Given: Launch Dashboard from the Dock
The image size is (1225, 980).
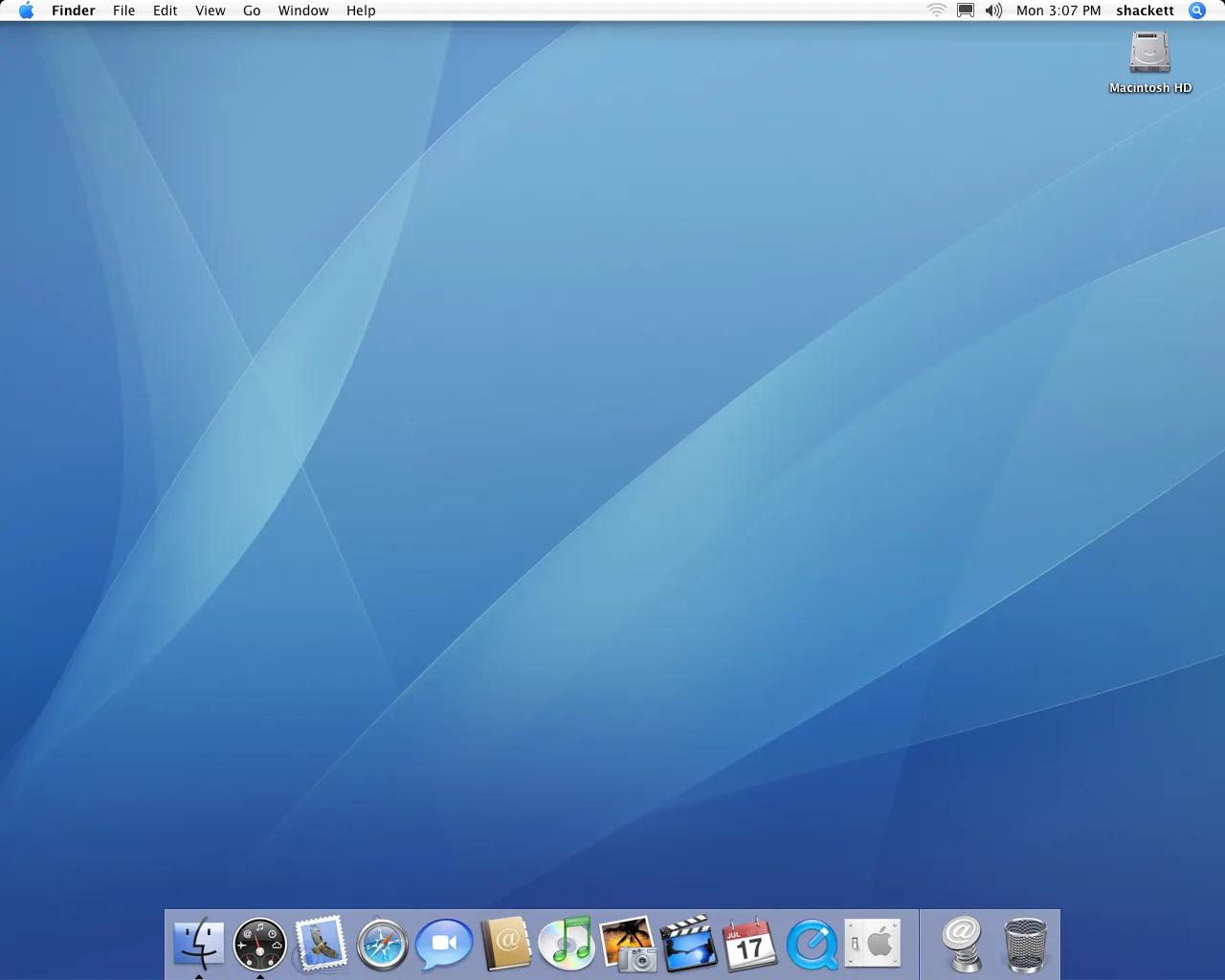Looking at the screenshot, I should (259, 944).
